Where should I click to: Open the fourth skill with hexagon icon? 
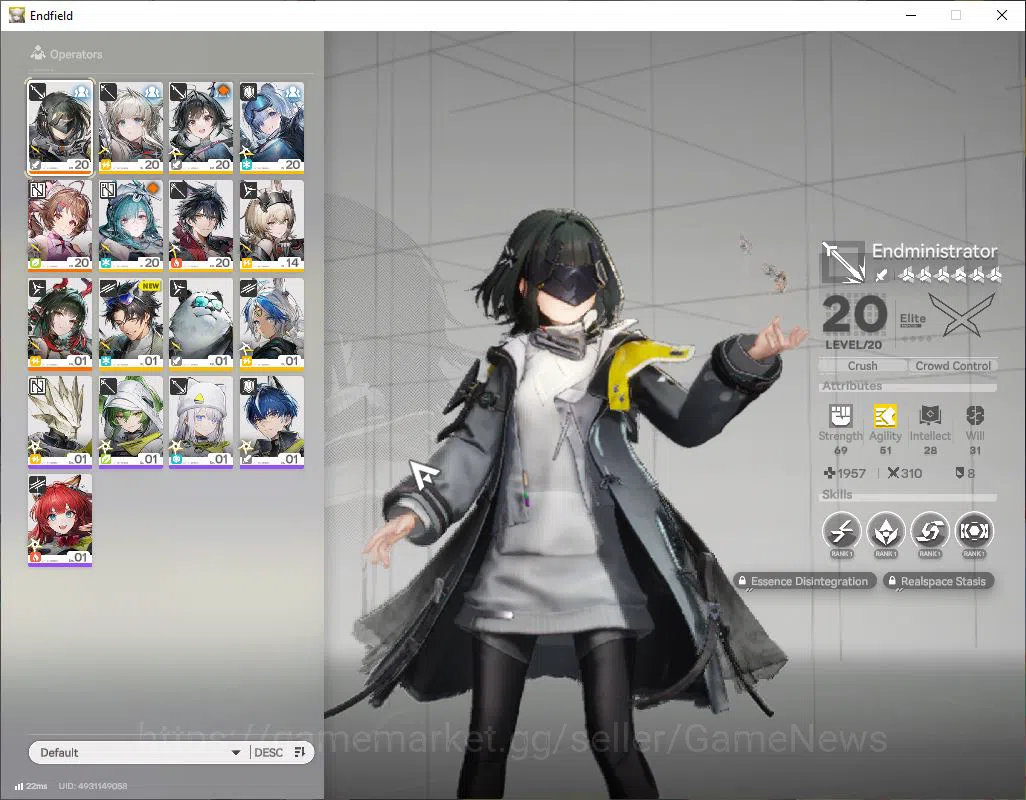[x=974, y=530]
